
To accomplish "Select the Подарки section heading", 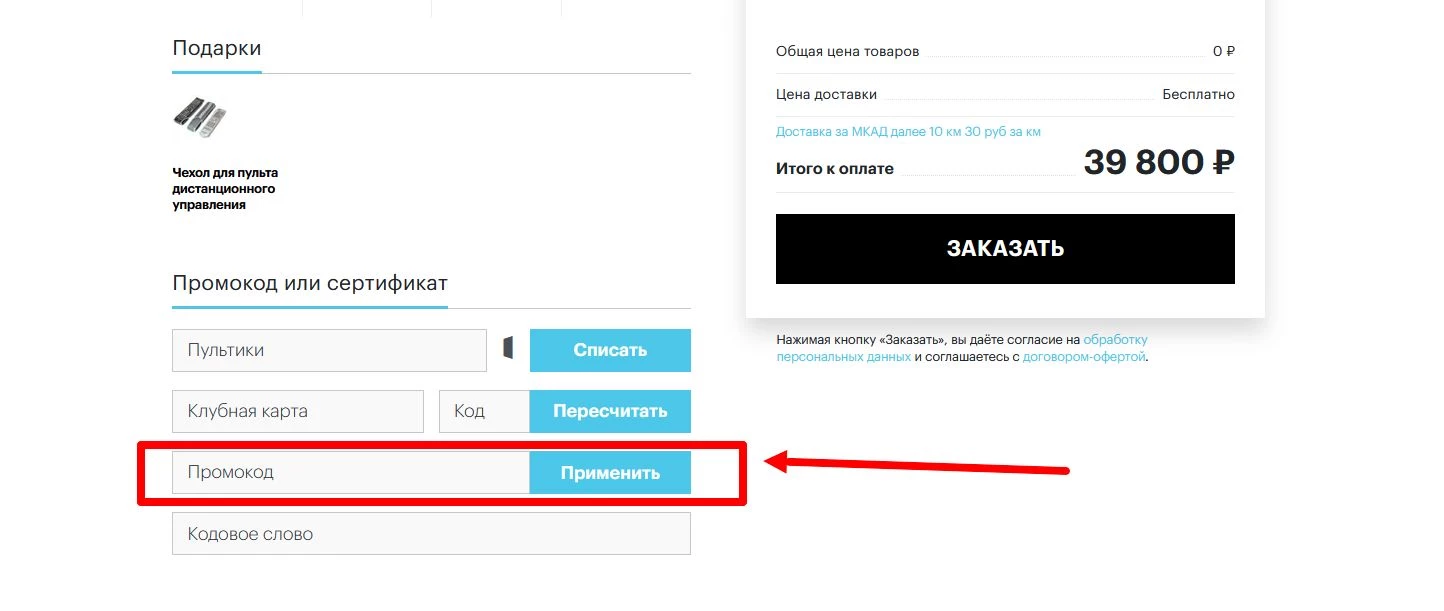I will [217, 48].
